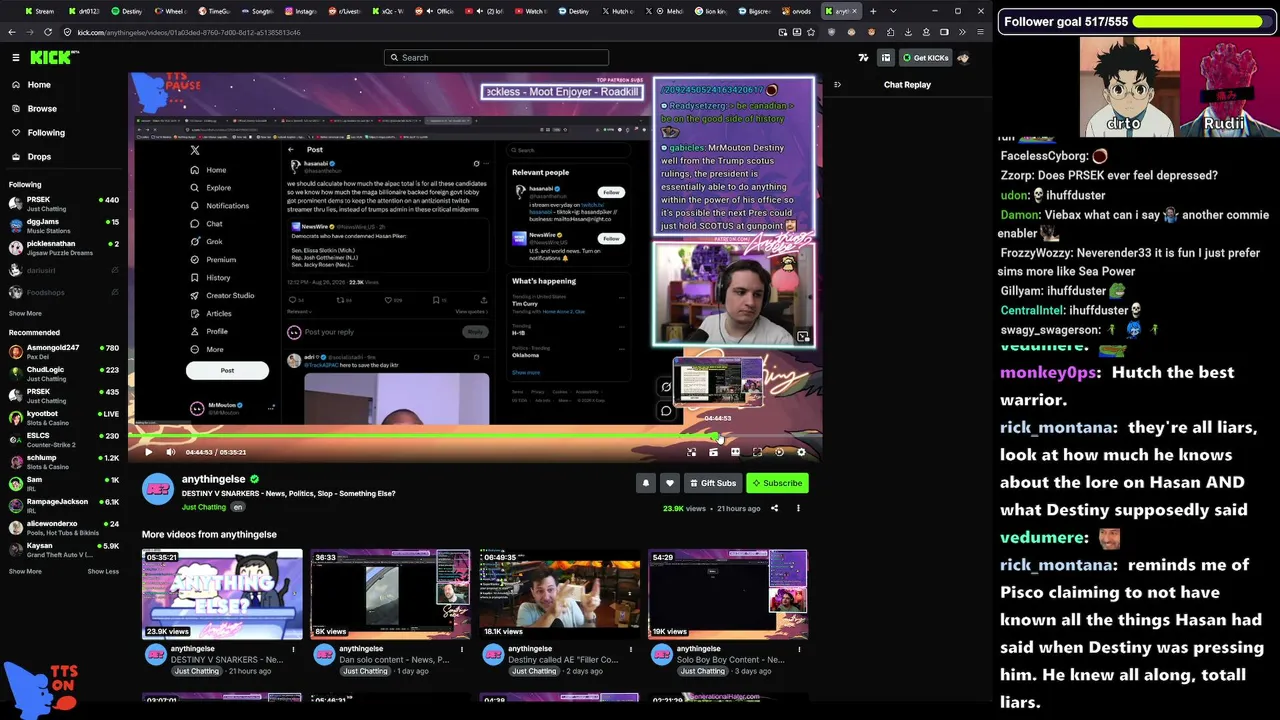Screen dimensions: 1280x720
Task: Open the playback speed control in player
Action: (x=779, y=452)
